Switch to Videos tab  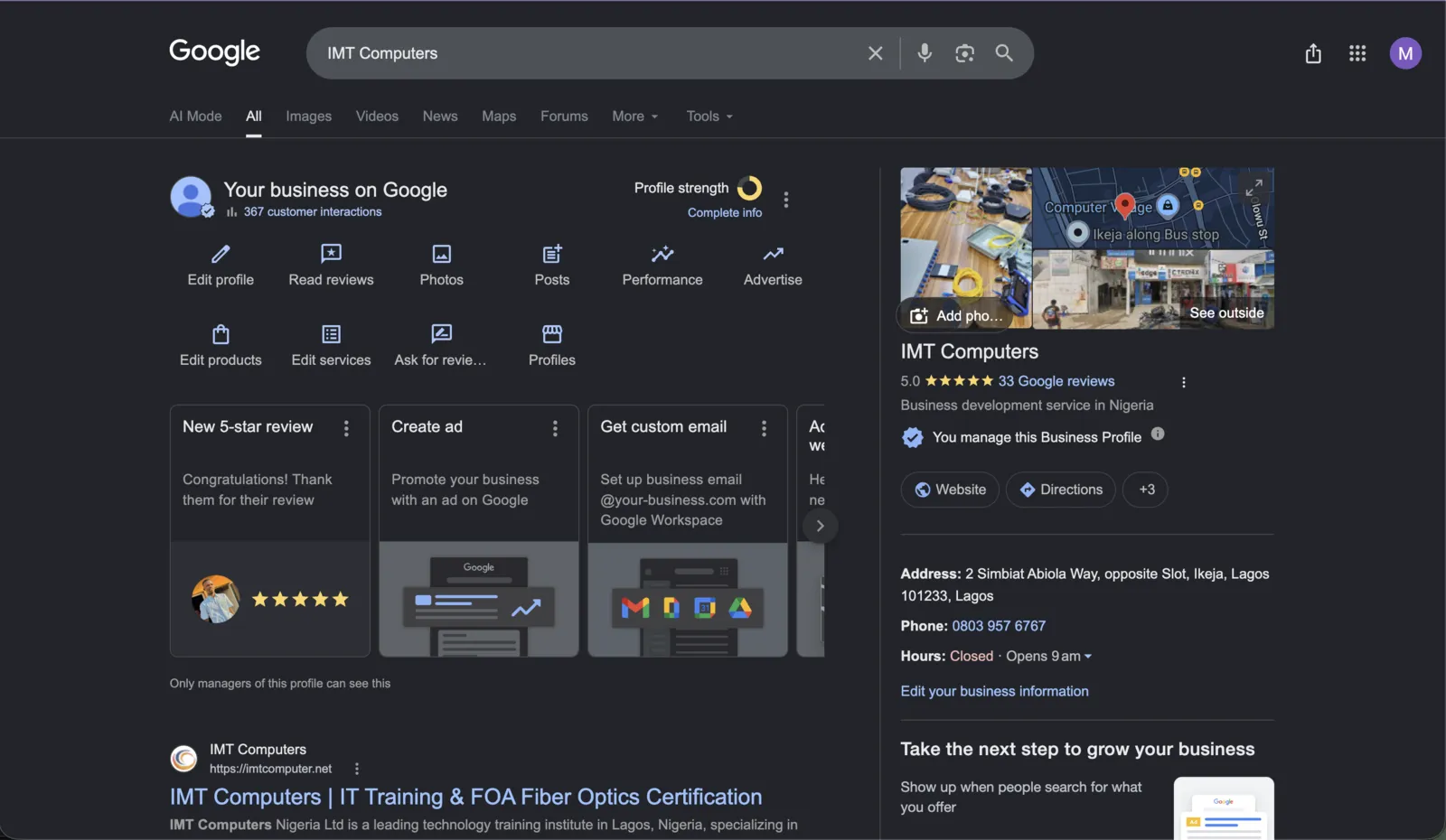click(x=377, y=117)
